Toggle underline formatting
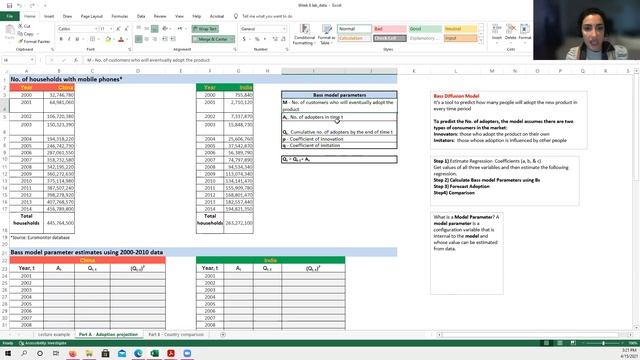Screen dimensions: 640x360 click(x=77, y=39)
